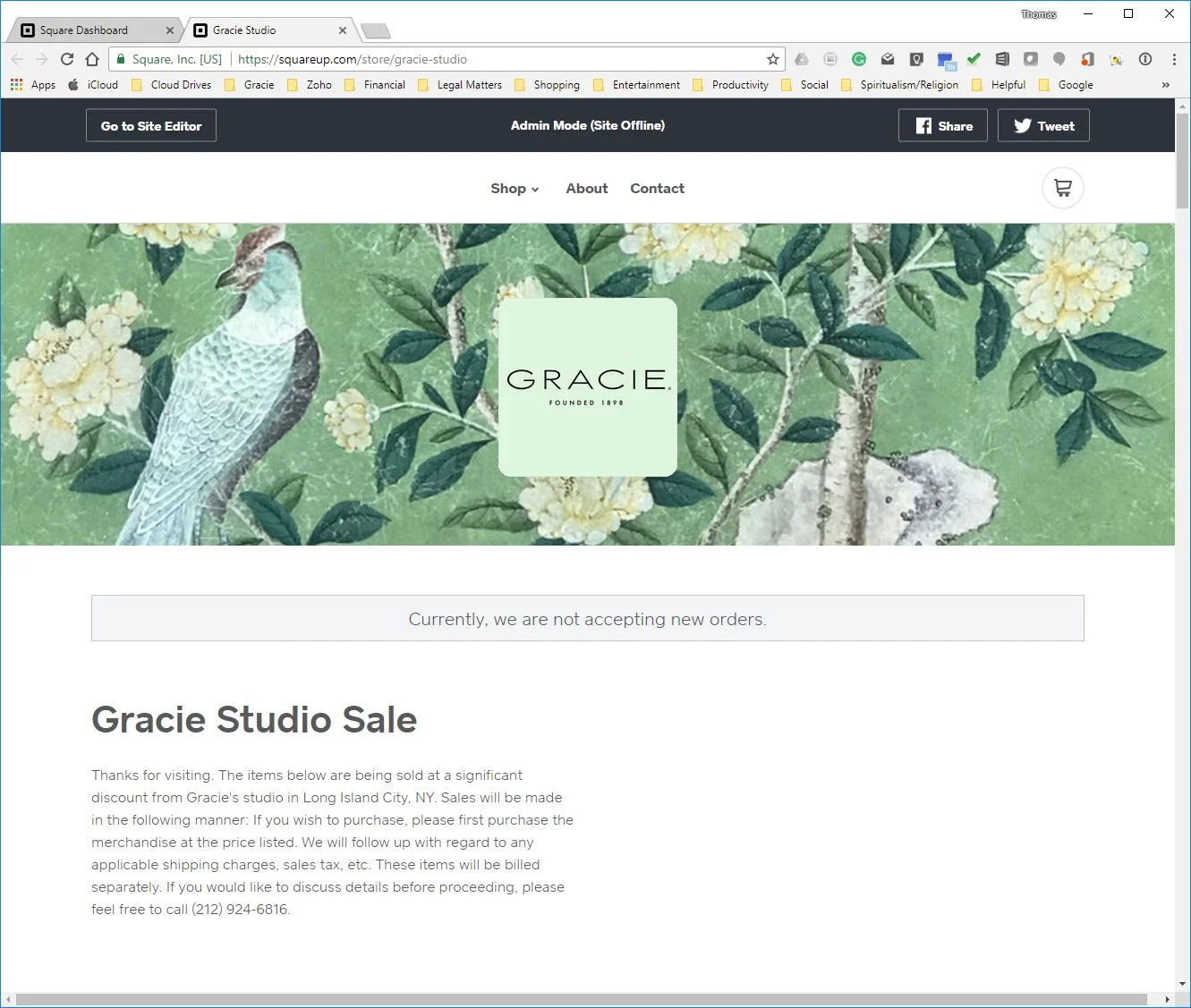Go to the browser home page icon
This screenshot has height=1008, width=1191.
coord(92,59)
